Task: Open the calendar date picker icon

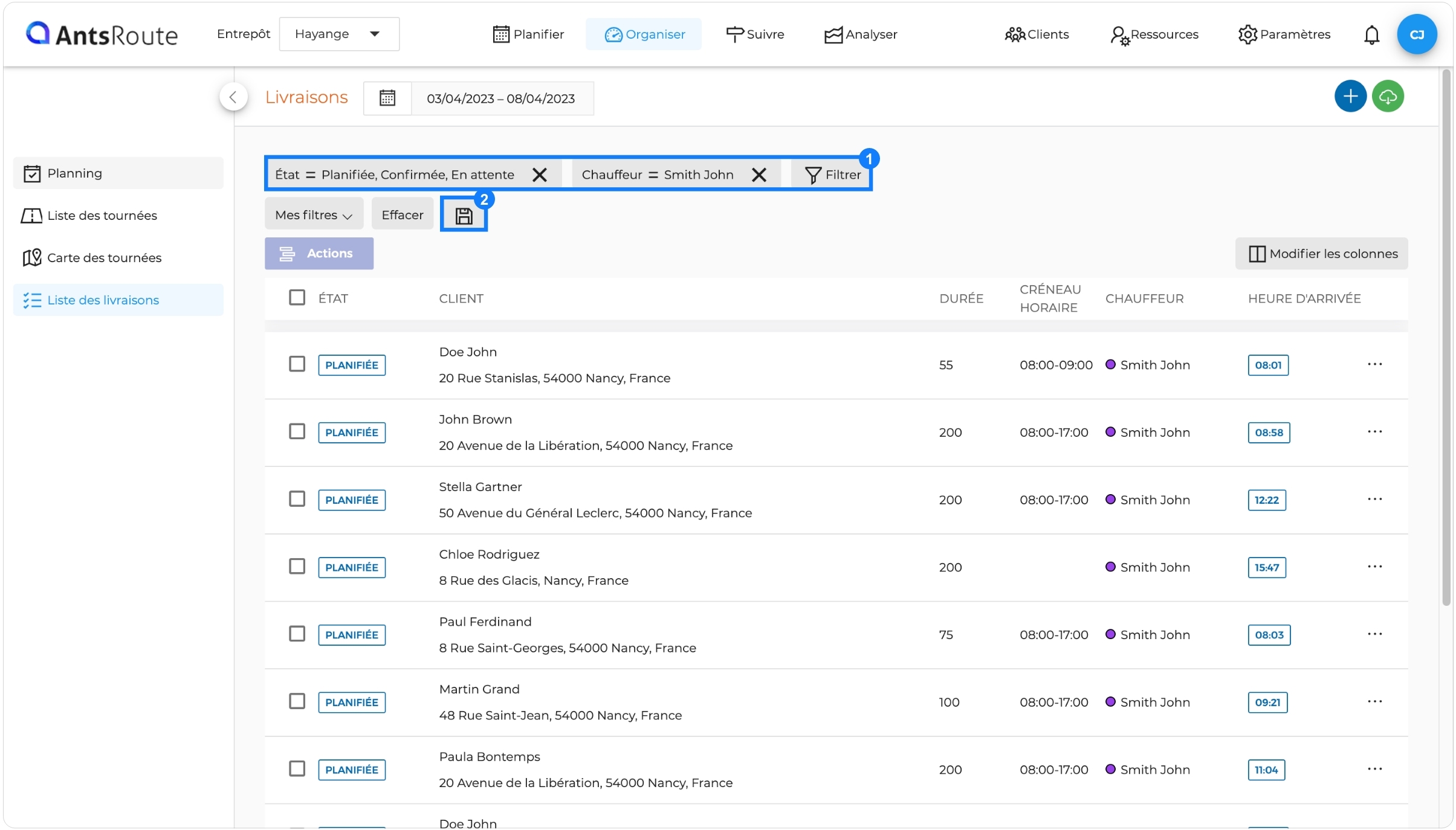Action: (x=387, y=98)
